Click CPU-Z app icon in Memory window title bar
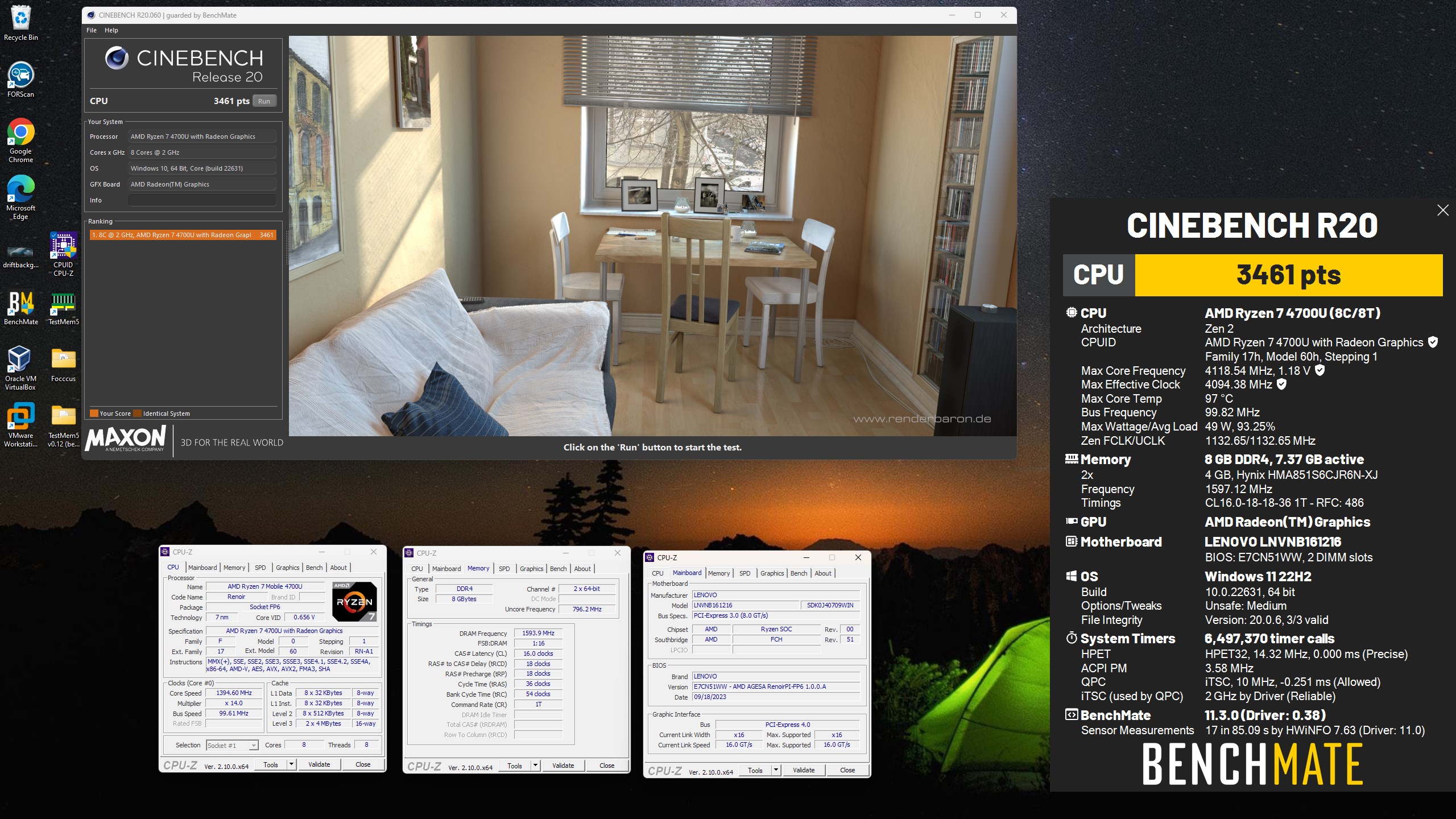 pyautogui.click(x=409, y=553)
